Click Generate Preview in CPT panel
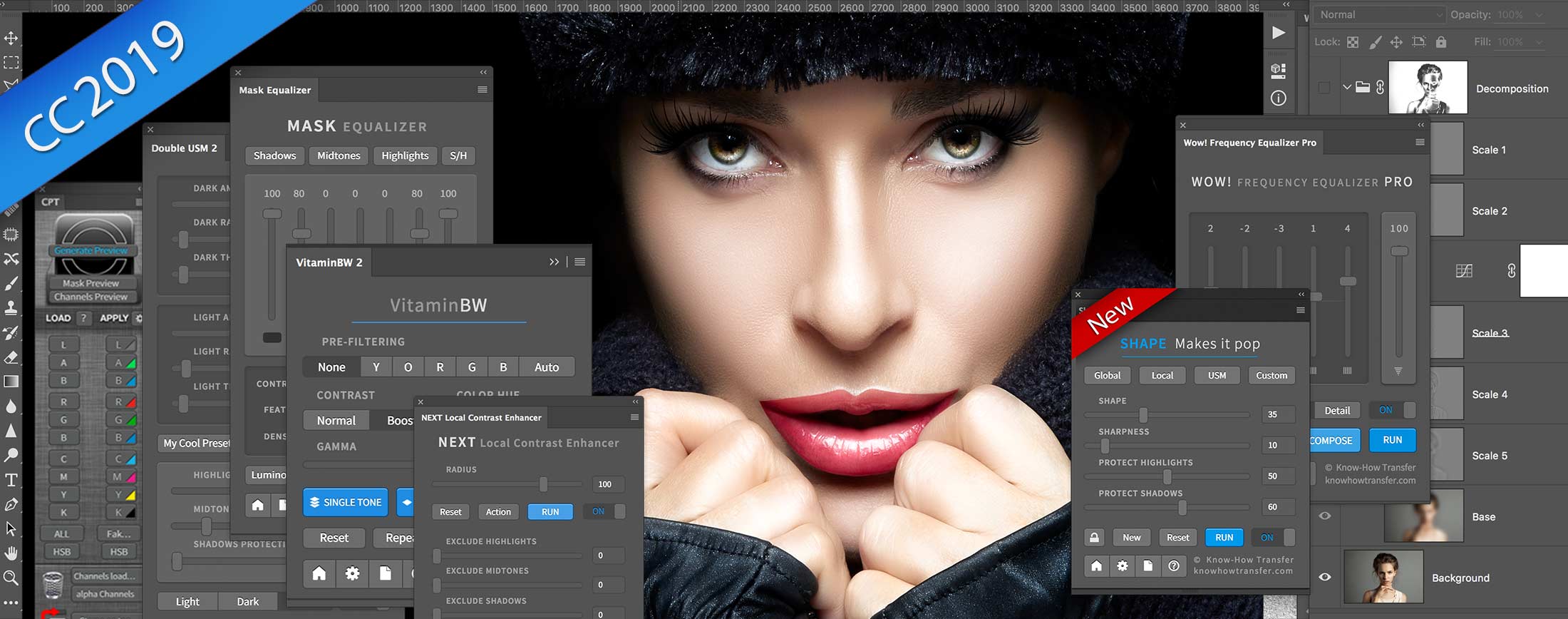 (91, 250)
